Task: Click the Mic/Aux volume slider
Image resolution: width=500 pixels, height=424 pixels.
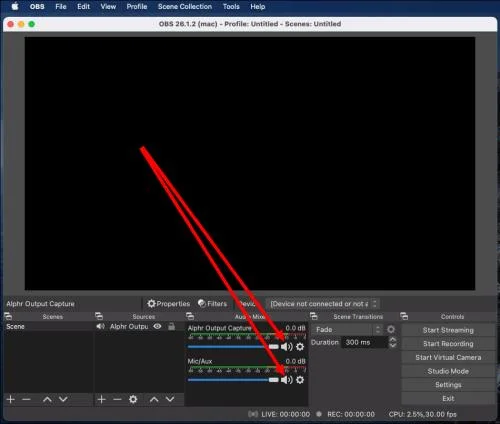Action: (x=233, y=380)
